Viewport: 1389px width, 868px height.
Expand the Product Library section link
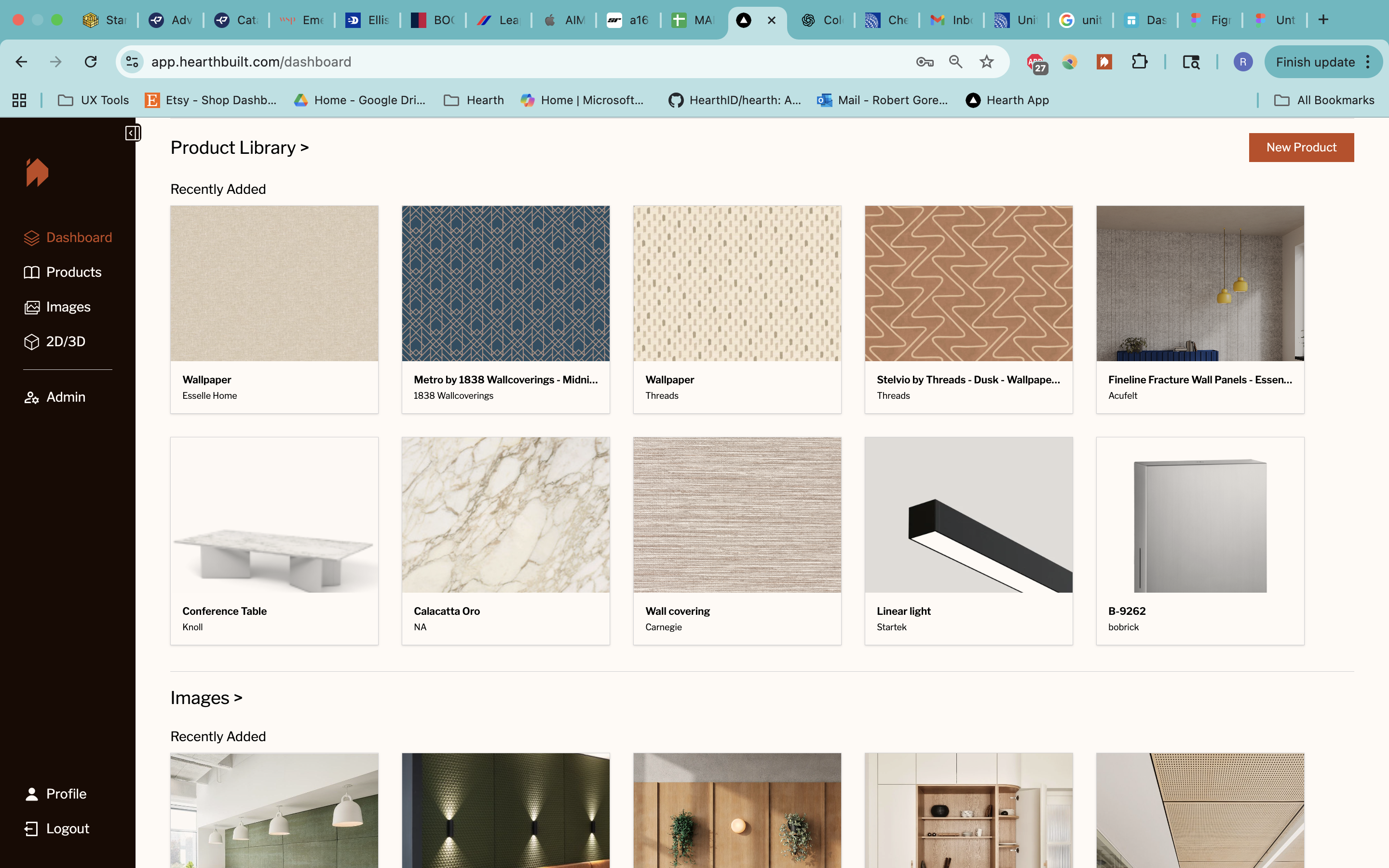pyautogui.click(x=239, y=148)
